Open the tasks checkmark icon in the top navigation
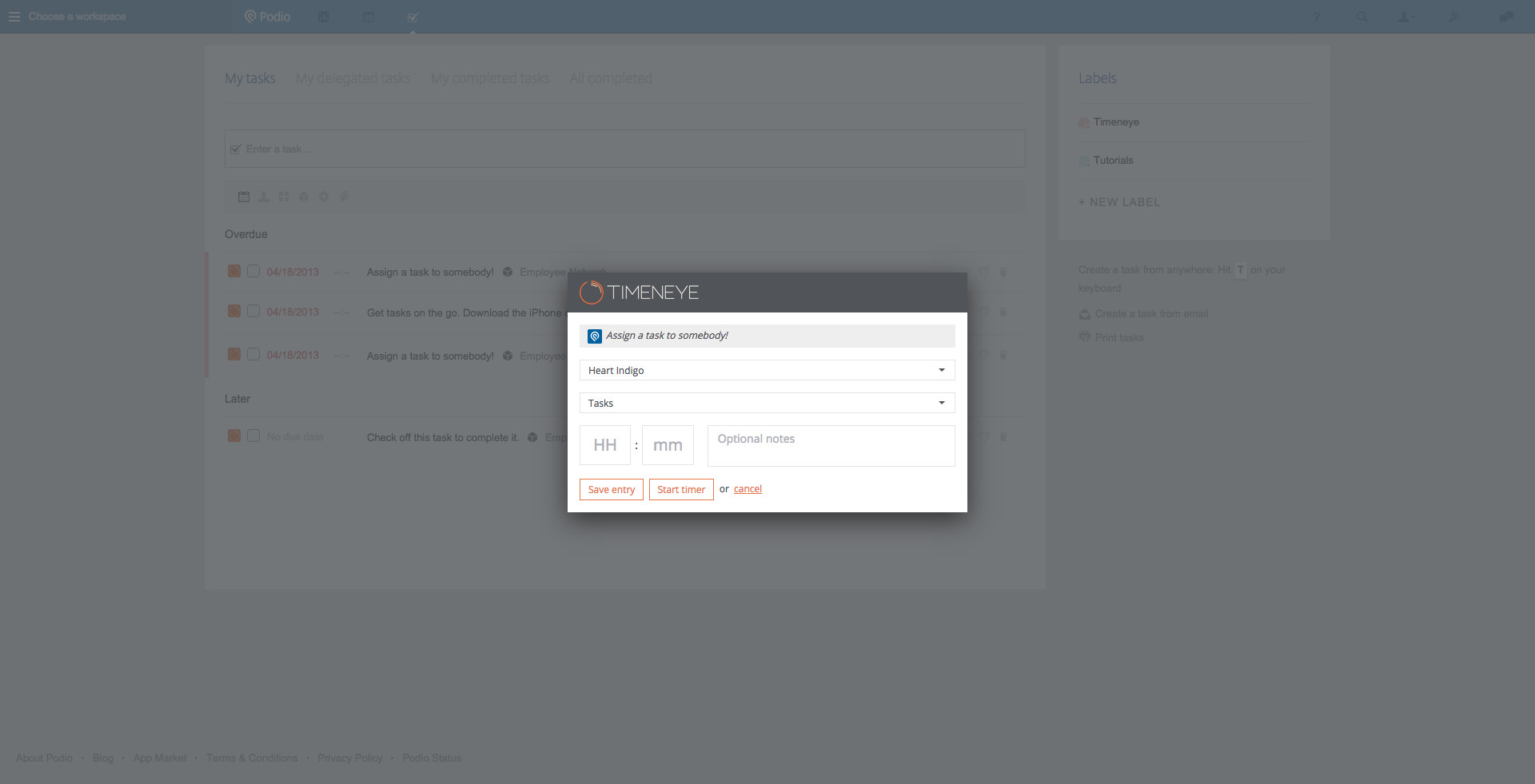The width and height of the screenshot is (1535, 784). [x=413, y=17]
